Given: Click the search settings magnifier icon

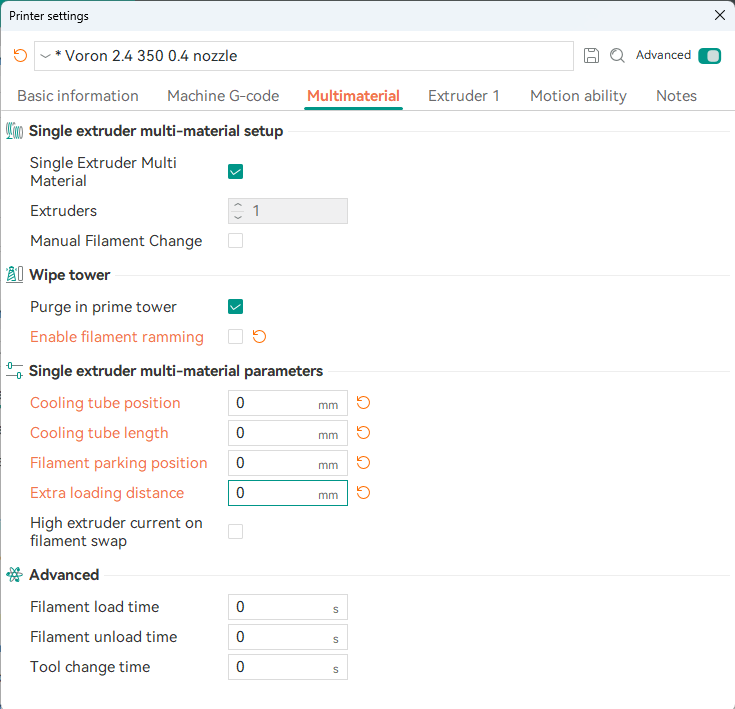Looking at the screenshot, I should pyautogui.click(x=617, y=56).
